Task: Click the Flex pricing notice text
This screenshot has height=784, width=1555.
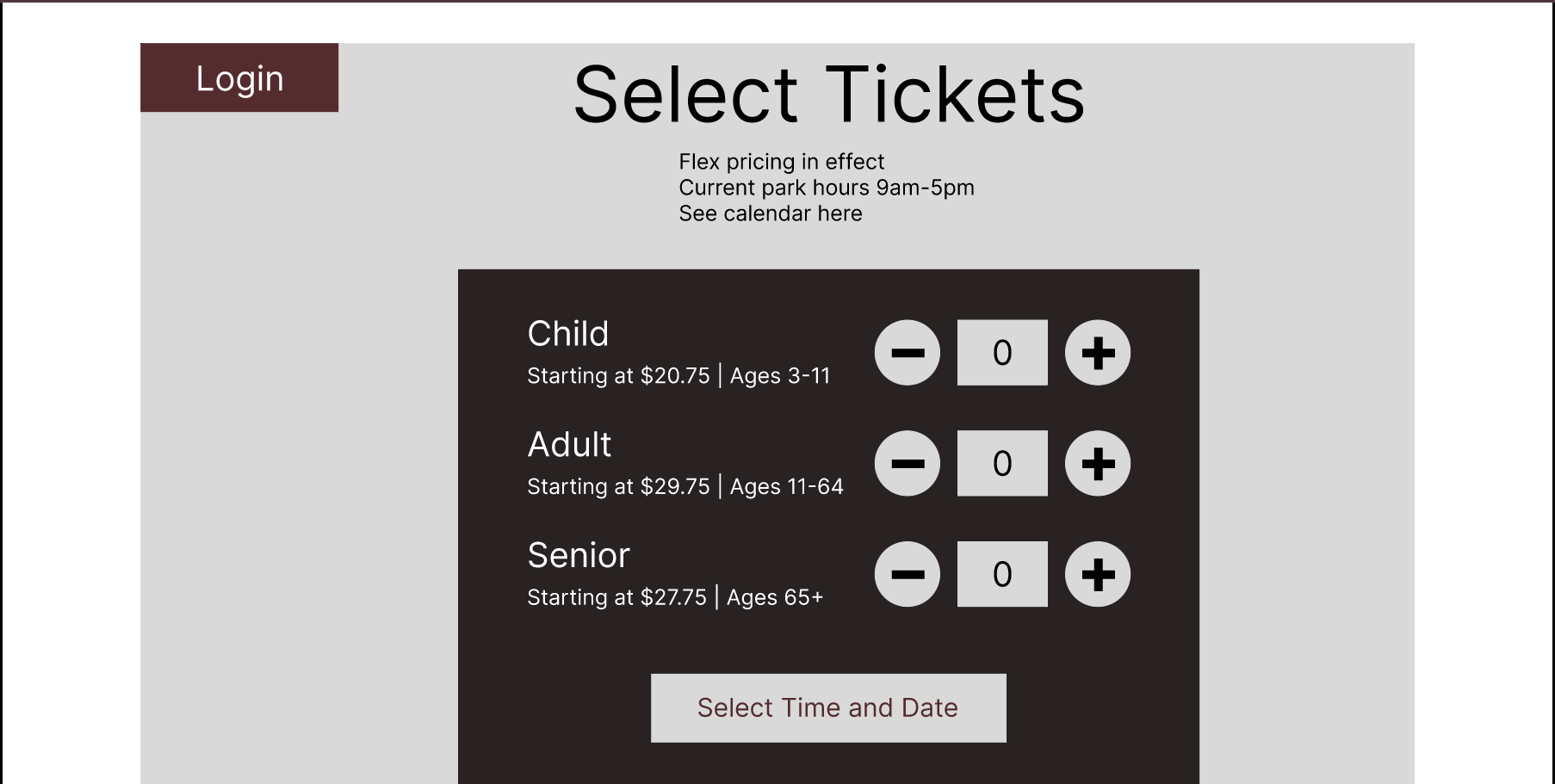Action: (x=782, y=161)
